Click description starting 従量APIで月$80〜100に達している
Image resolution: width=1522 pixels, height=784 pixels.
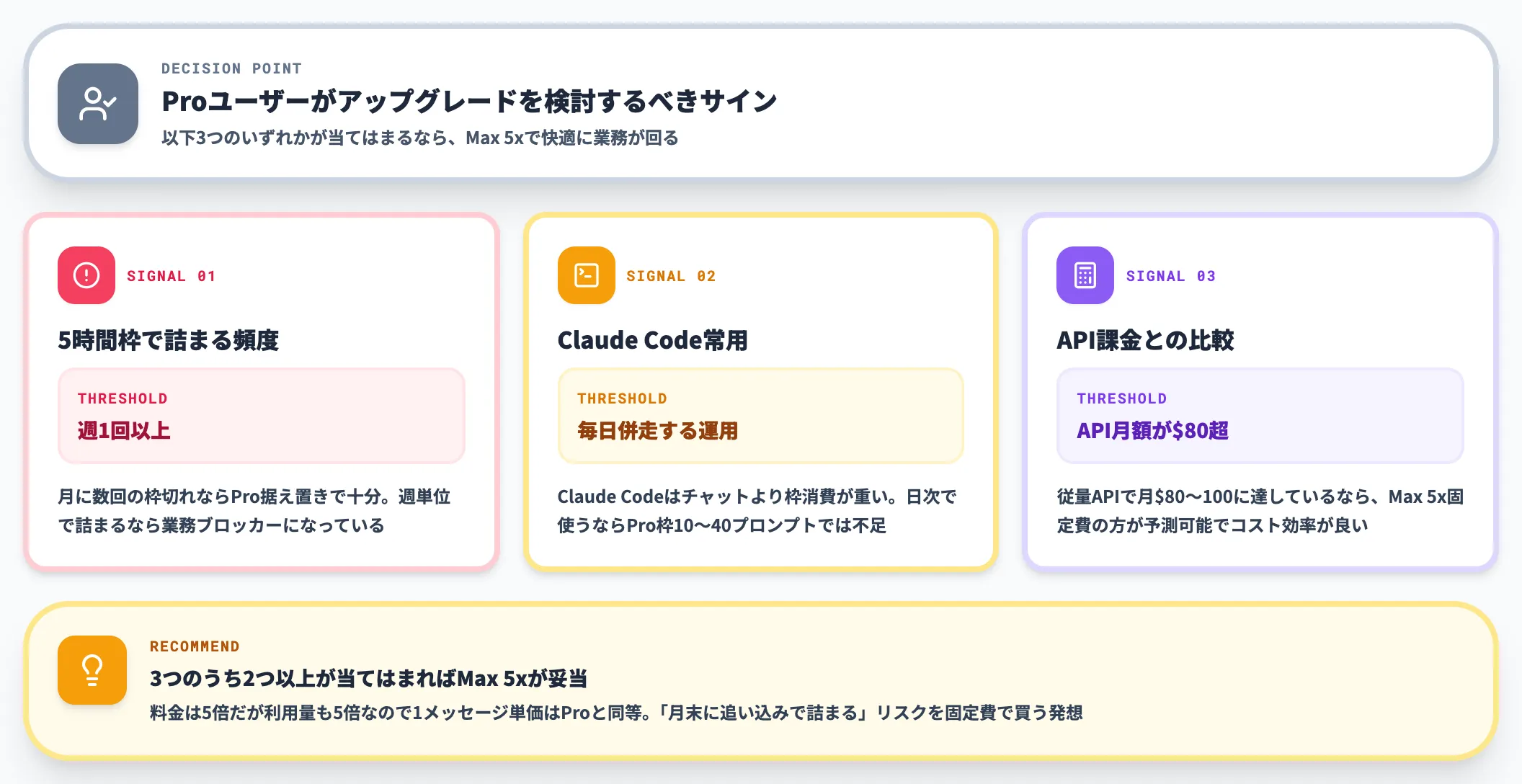[x=1260, y=511]
